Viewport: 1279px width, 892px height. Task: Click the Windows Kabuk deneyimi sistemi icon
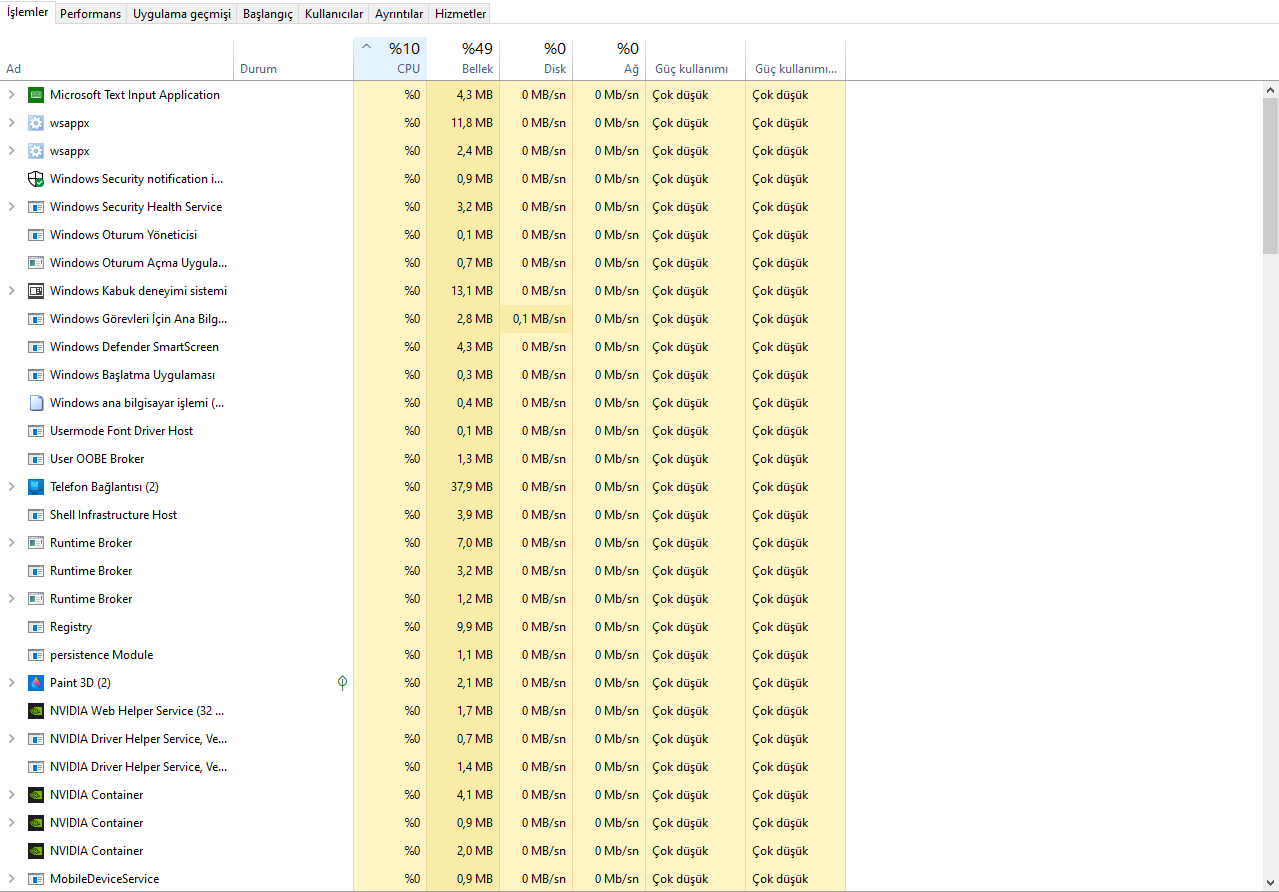(36, 291)
